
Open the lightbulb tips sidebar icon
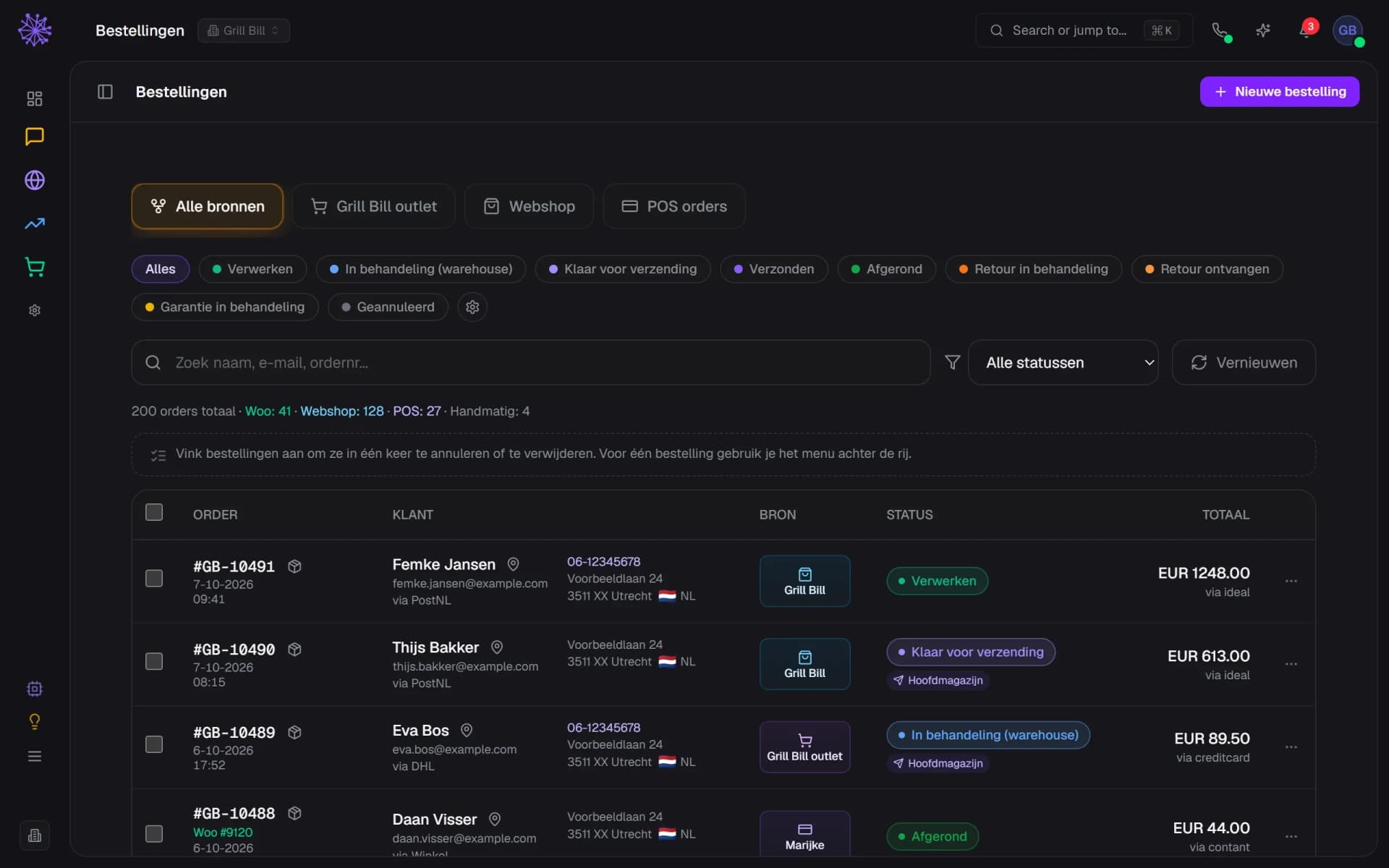(x=34, y=722)
